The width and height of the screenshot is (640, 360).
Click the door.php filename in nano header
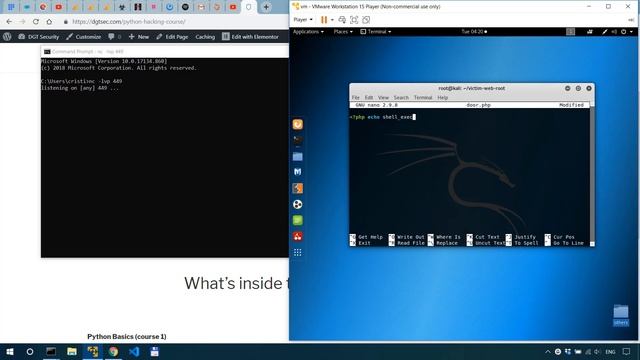[x=478, y=105]
